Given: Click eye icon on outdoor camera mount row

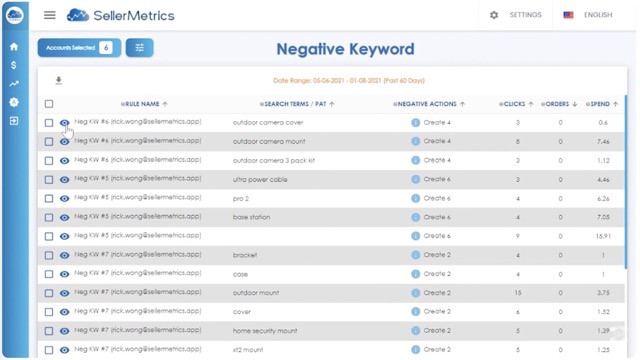Looking at the screenshot, I should pos(64,142).
